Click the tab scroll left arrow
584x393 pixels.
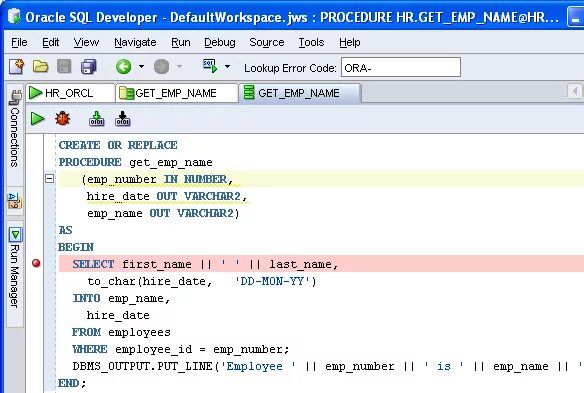point(575,91)
